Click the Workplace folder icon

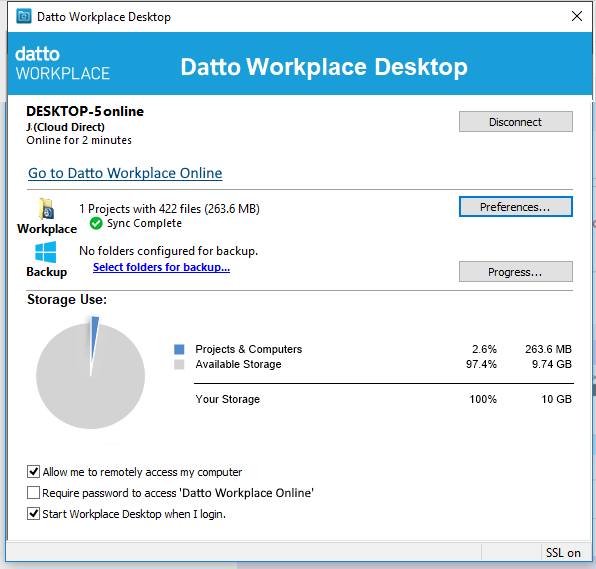47,209
